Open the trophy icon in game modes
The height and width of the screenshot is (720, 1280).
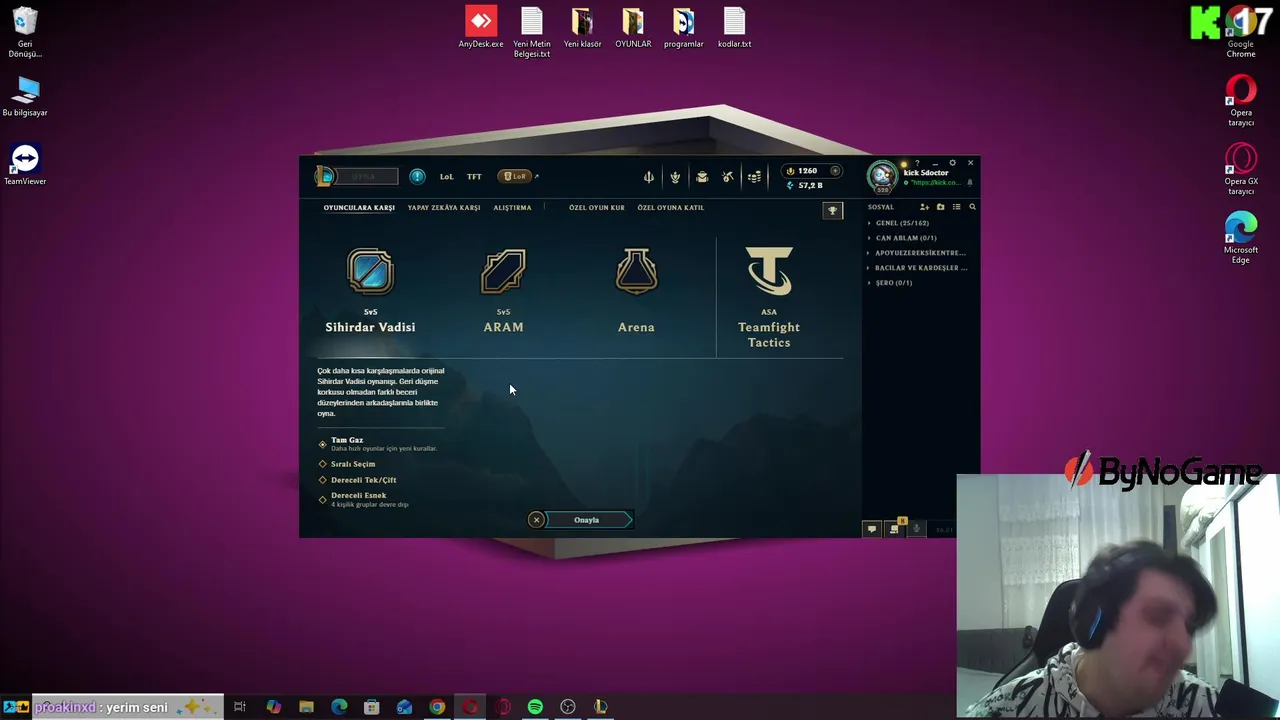tap(832, 210)
